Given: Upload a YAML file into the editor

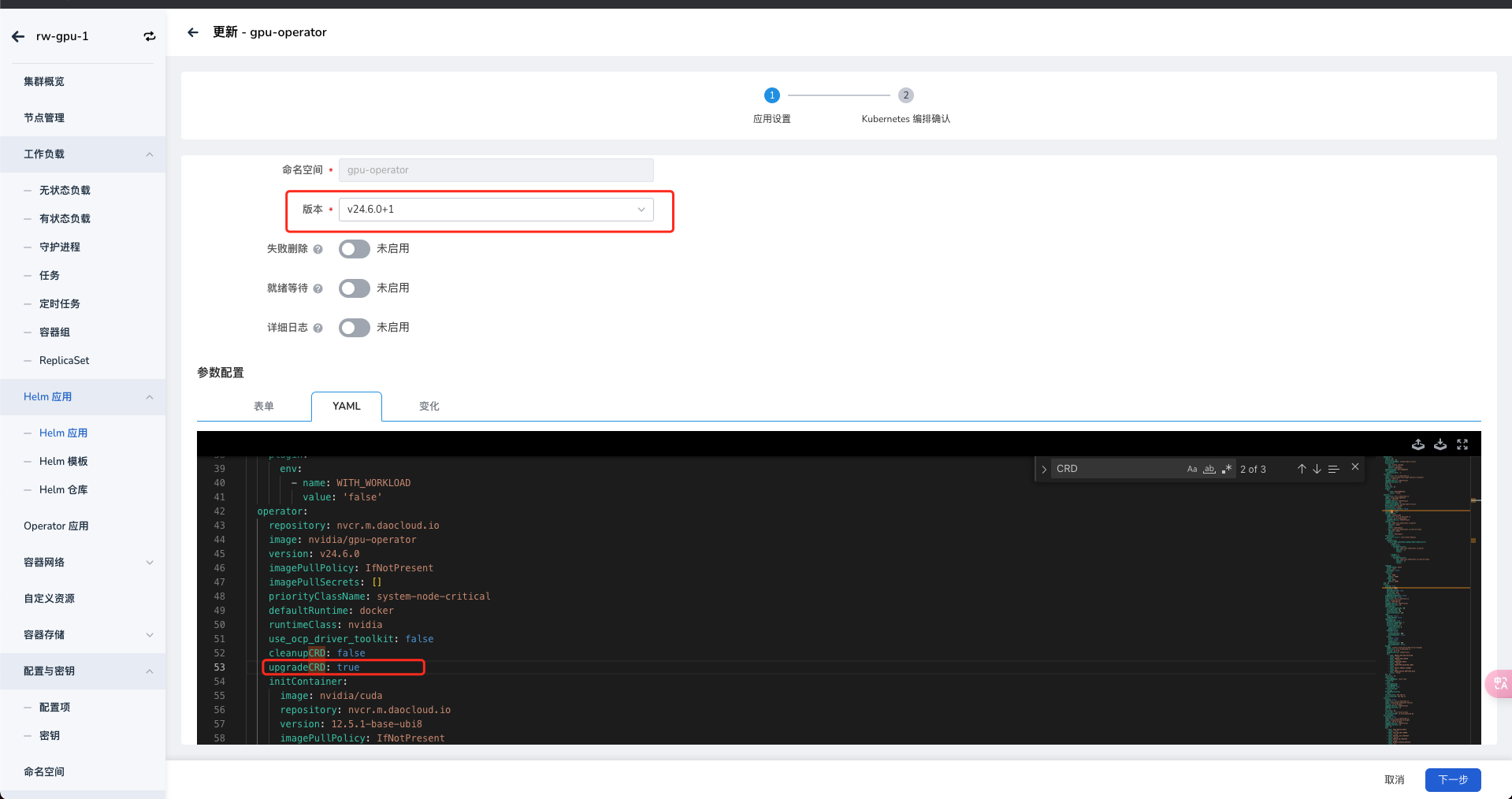Looking at the screenshot, I should click(x=1418, y=444).
